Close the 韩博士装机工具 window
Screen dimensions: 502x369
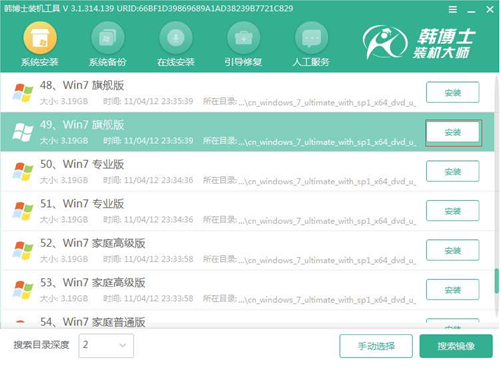[490, 9]
